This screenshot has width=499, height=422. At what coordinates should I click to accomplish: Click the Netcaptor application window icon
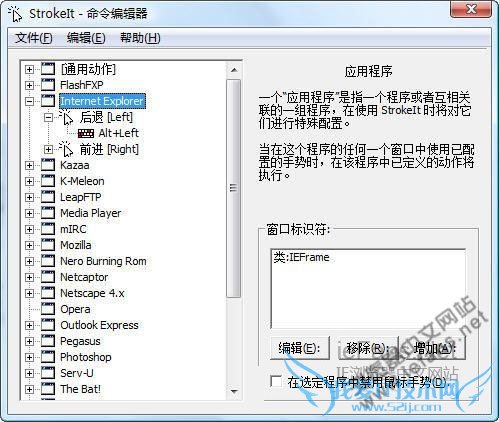click(x=48, y=277)
